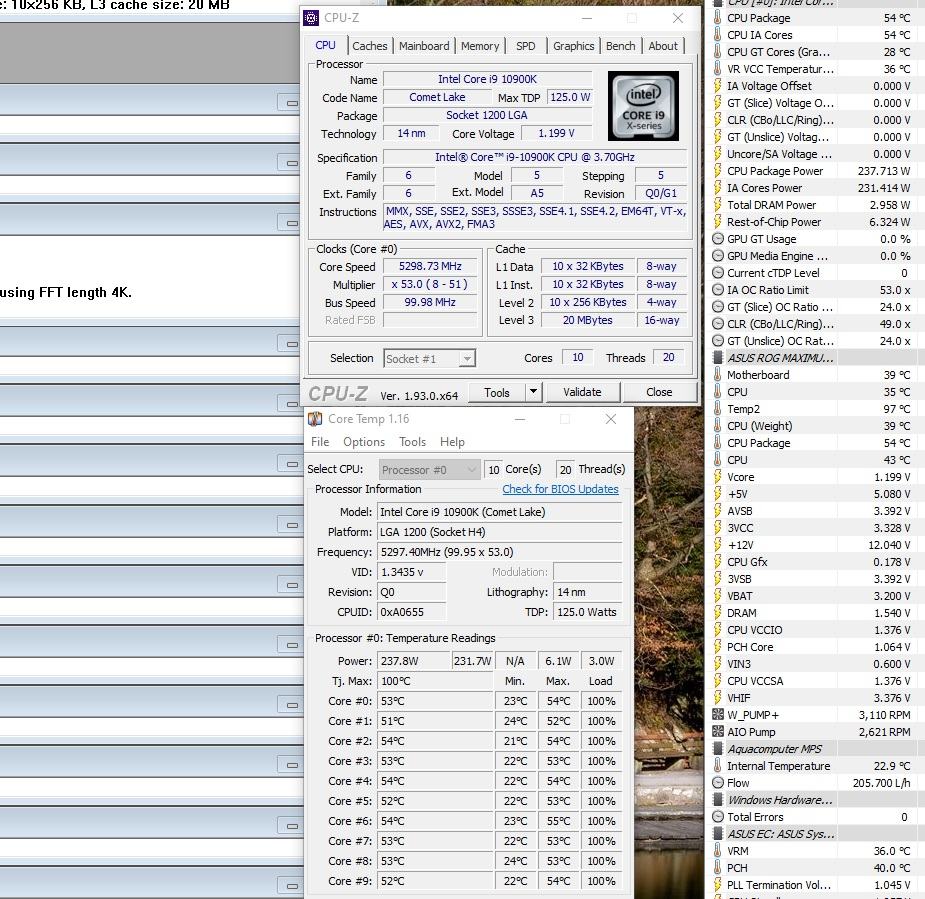Image resolution: width=925 pixels, height=899 pixels.
Task: Click the VID 1.3435 v field in Core Temp
Action: 411,572
